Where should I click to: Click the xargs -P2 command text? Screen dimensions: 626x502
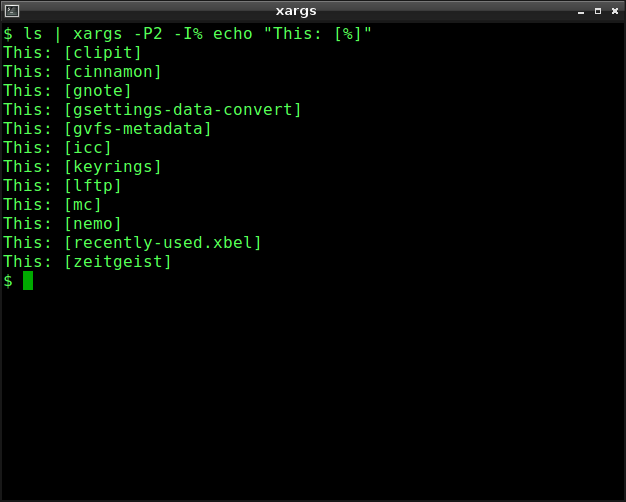tap(118, 34)
